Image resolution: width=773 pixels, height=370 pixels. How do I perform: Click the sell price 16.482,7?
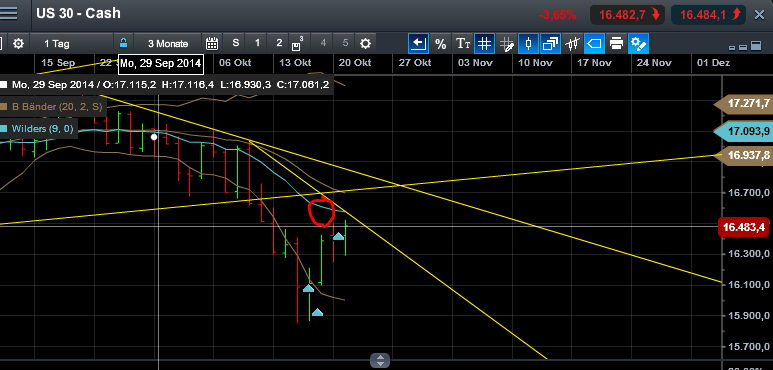coord(628,14)
